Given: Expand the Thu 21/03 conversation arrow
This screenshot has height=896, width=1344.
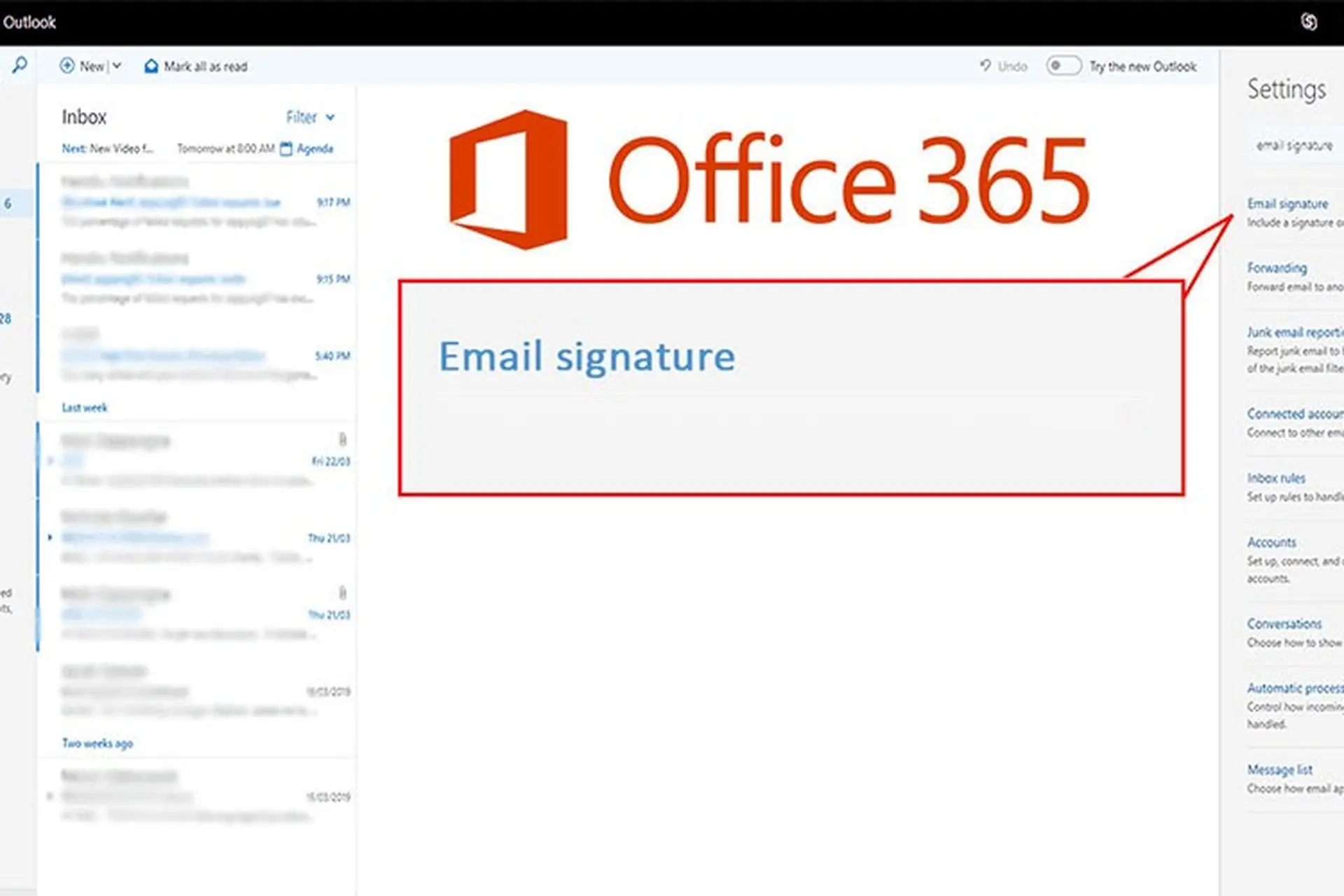Looking at the screenshot, I should (49, 538).
